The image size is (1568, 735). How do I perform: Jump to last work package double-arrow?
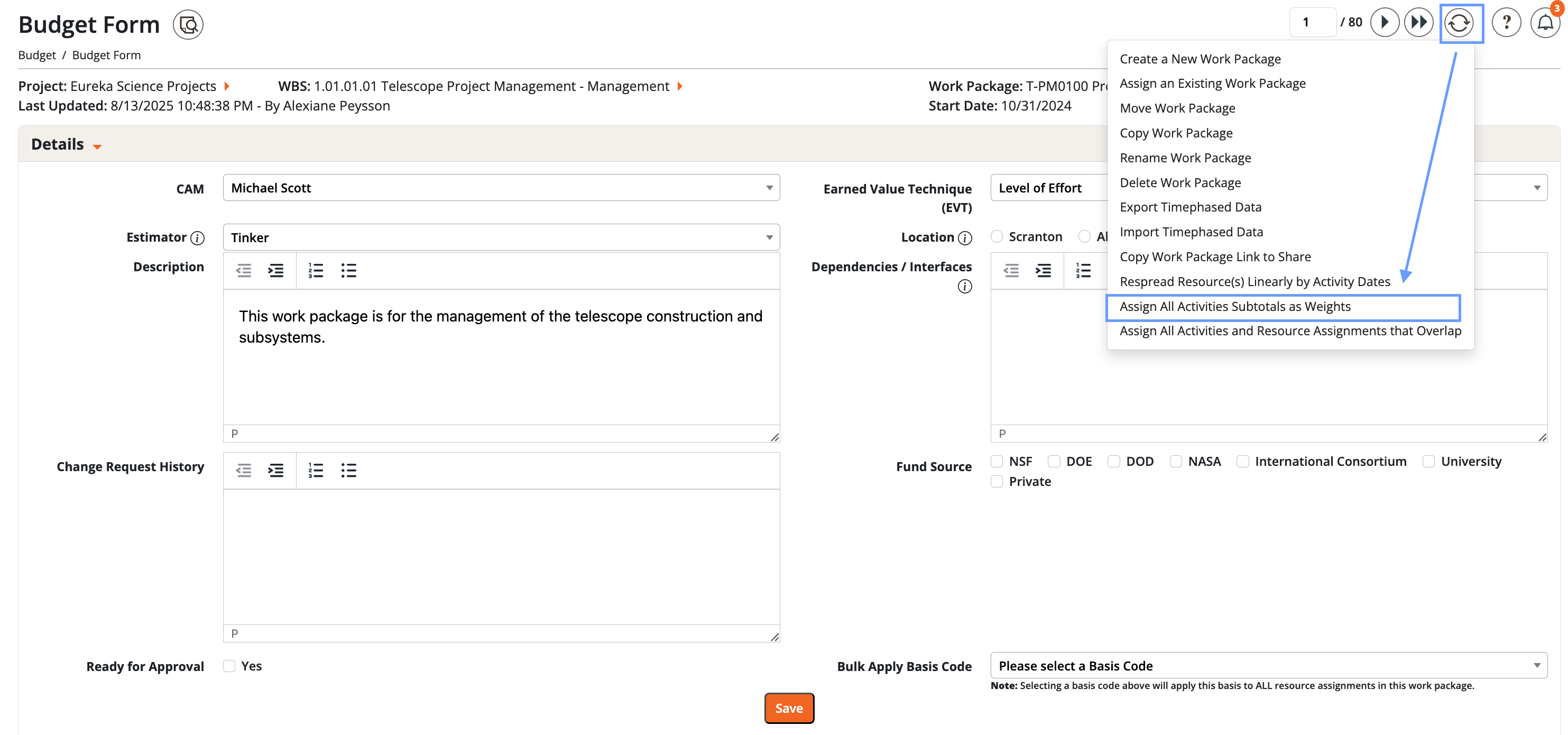point(1418,23)
